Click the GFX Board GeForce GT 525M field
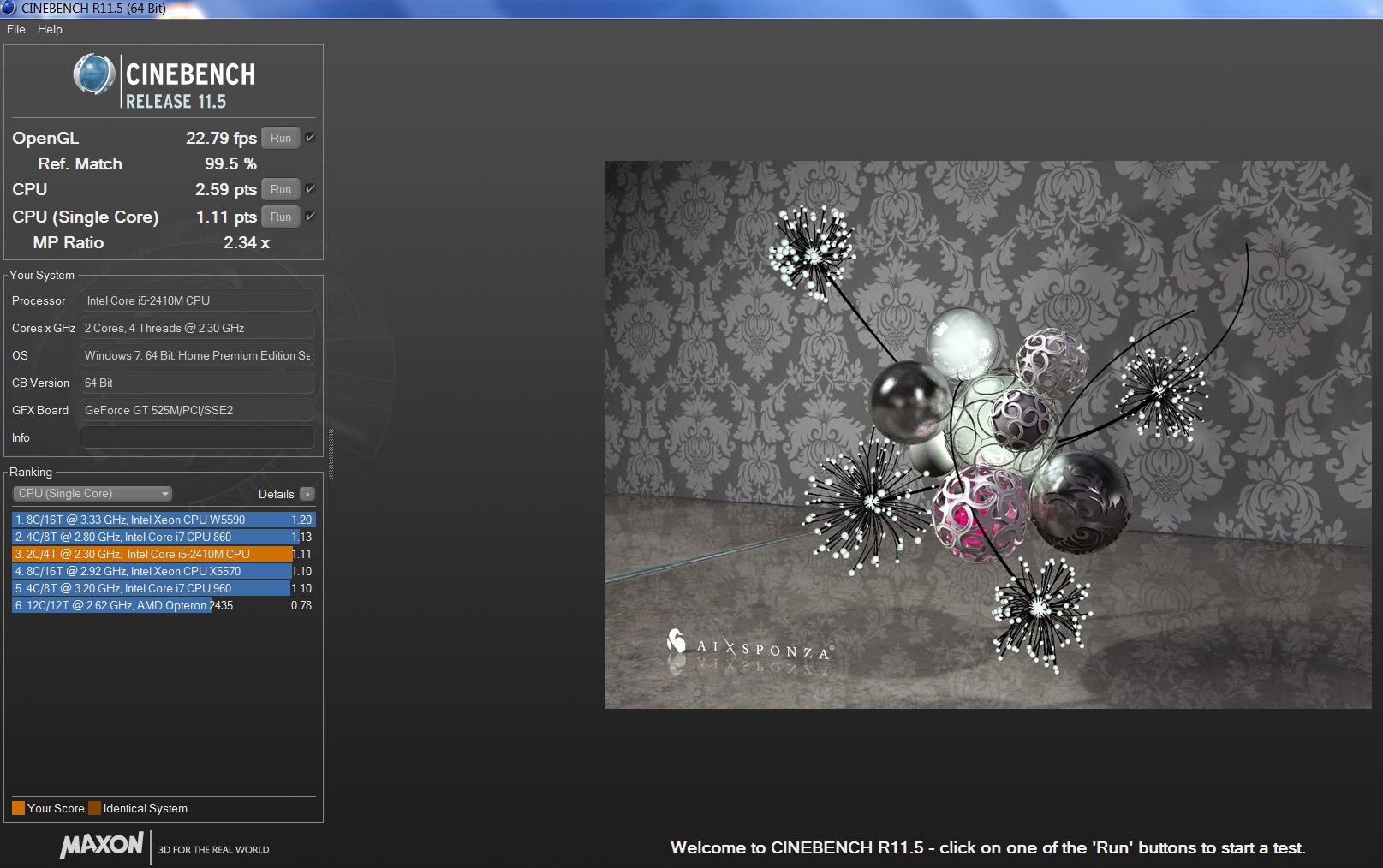This screenshot has height=868, width=1383. [197, 410]
